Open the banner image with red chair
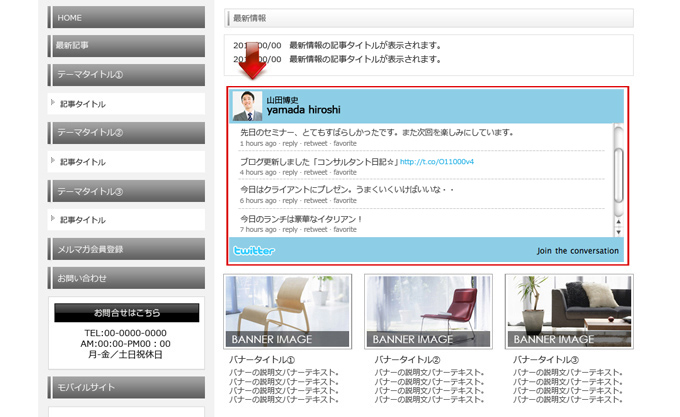Image resolution: width=680 pixels, height=417 pixels. (428, 311)
